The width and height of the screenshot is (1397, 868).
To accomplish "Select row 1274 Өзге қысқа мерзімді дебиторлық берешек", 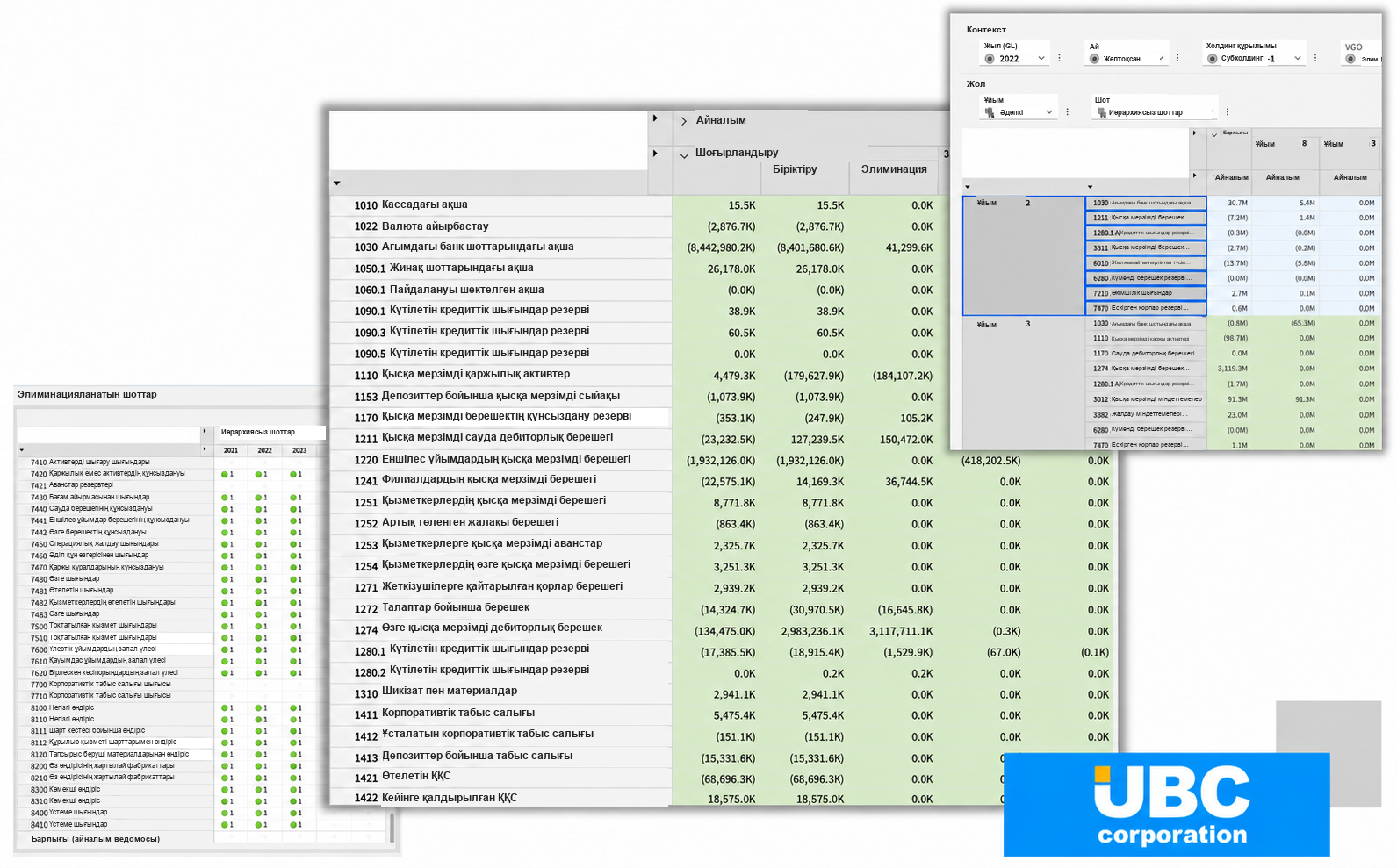I will [x=501, y=628].
